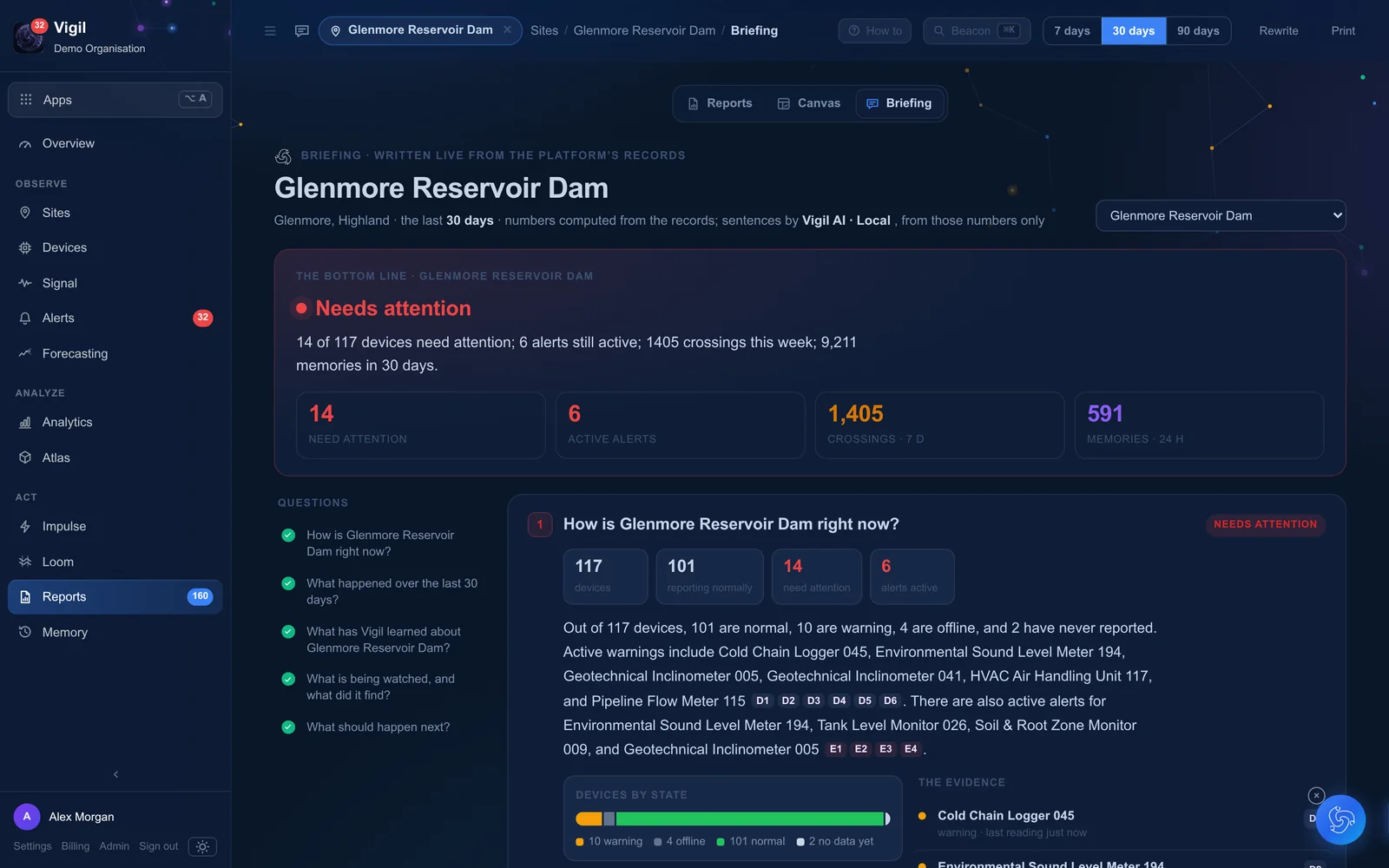1389x868 pixels.
Task: Click the How to button
Action: (x=875, y=30)
